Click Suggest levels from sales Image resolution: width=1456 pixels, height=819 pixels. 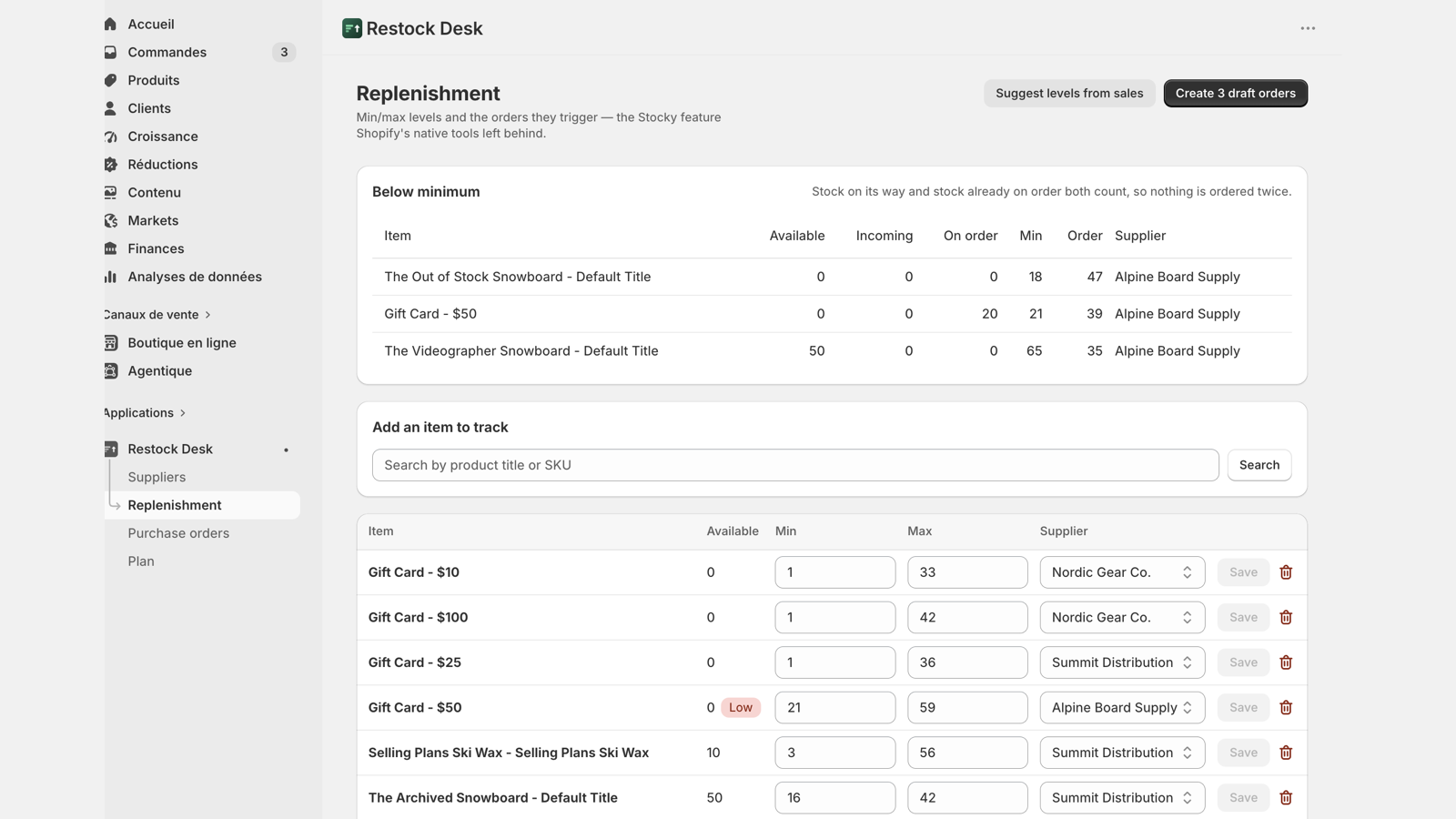1069,94
